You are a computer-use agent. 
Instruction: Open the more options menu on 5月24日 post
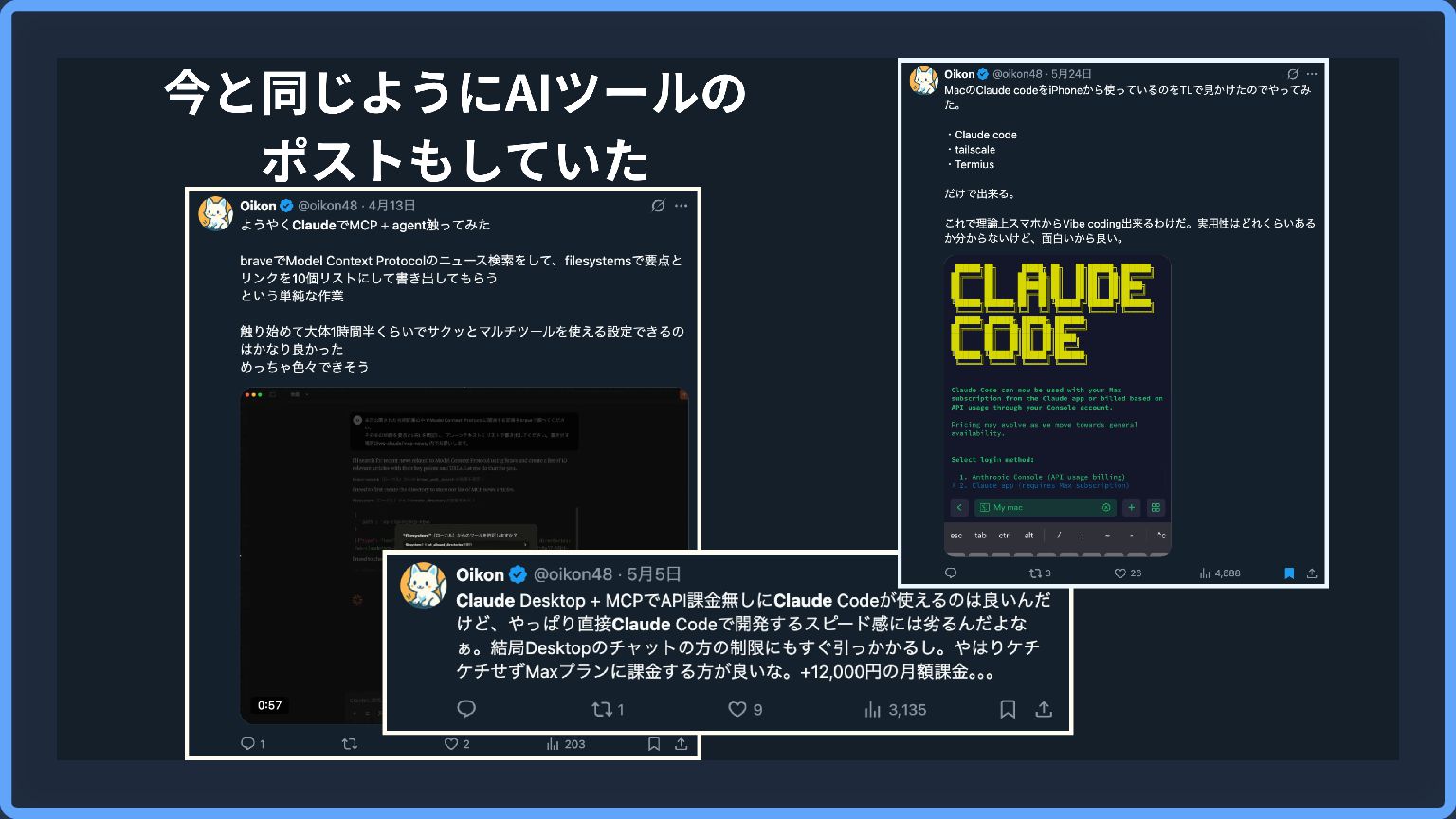[x=1312, y=74]
